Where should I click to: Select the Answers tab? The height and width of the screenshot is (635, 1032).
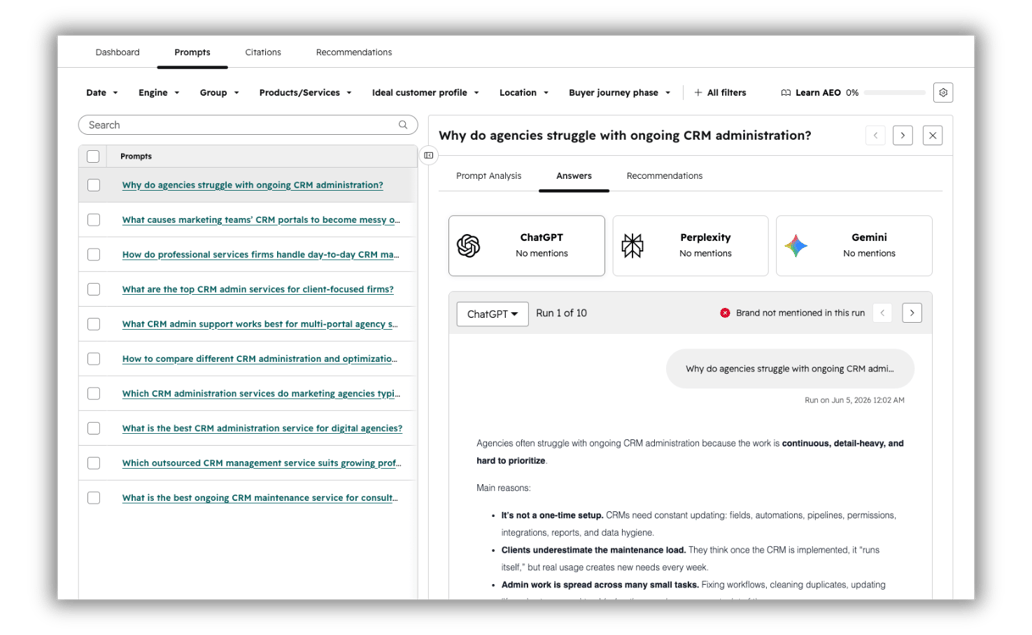[x=574, y=176]
